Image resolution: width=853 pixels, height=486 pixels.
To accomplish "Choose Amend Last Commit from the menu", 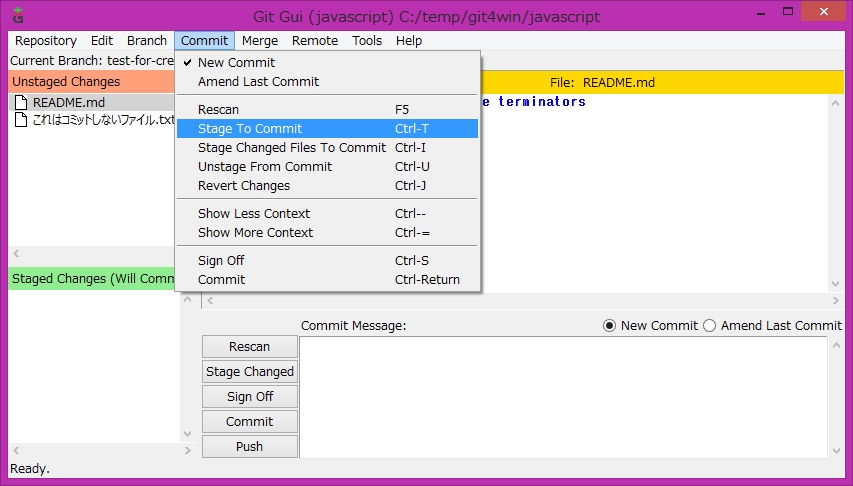I will click(x=328, y=82).
